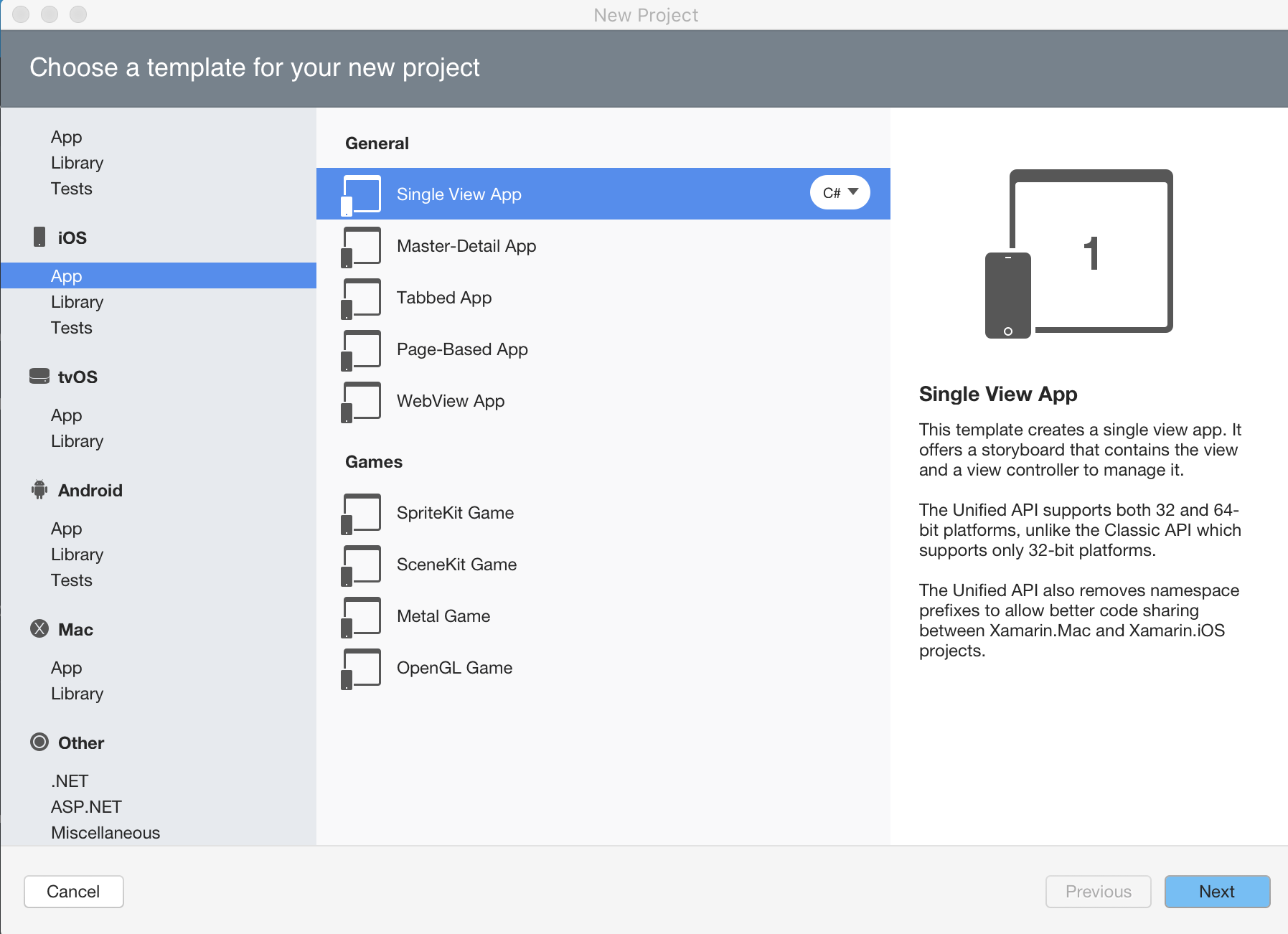
Task: Select Miscellaneous in the sidebar
Action: (x=105, y=832)
